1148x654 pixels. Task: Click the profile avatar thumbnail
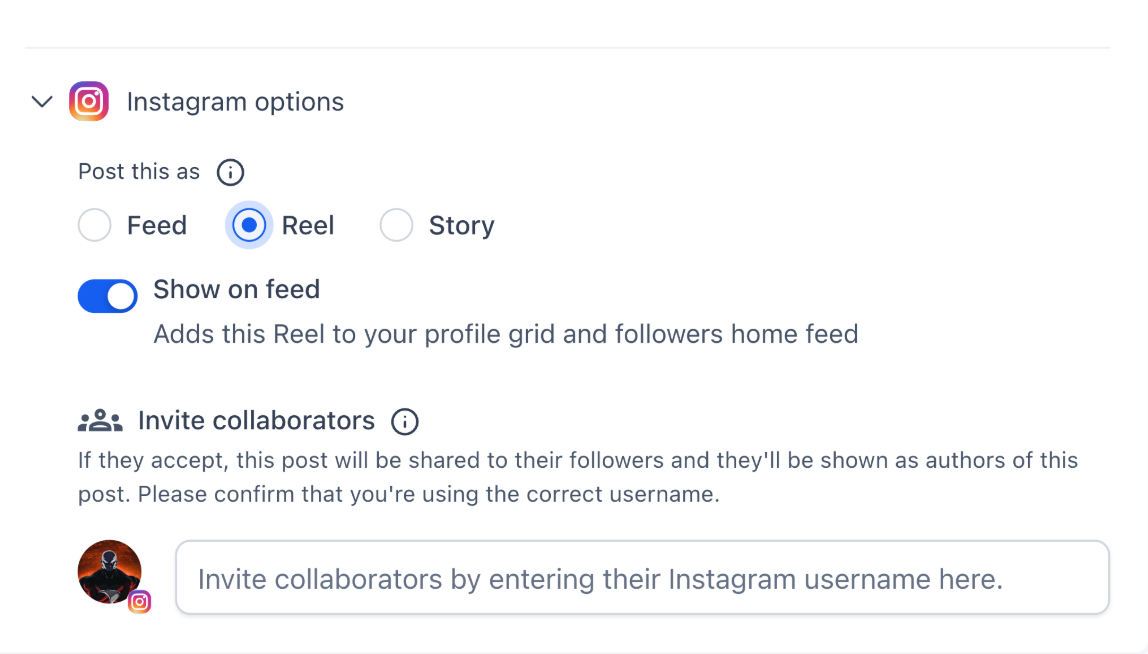coord(109,572)
